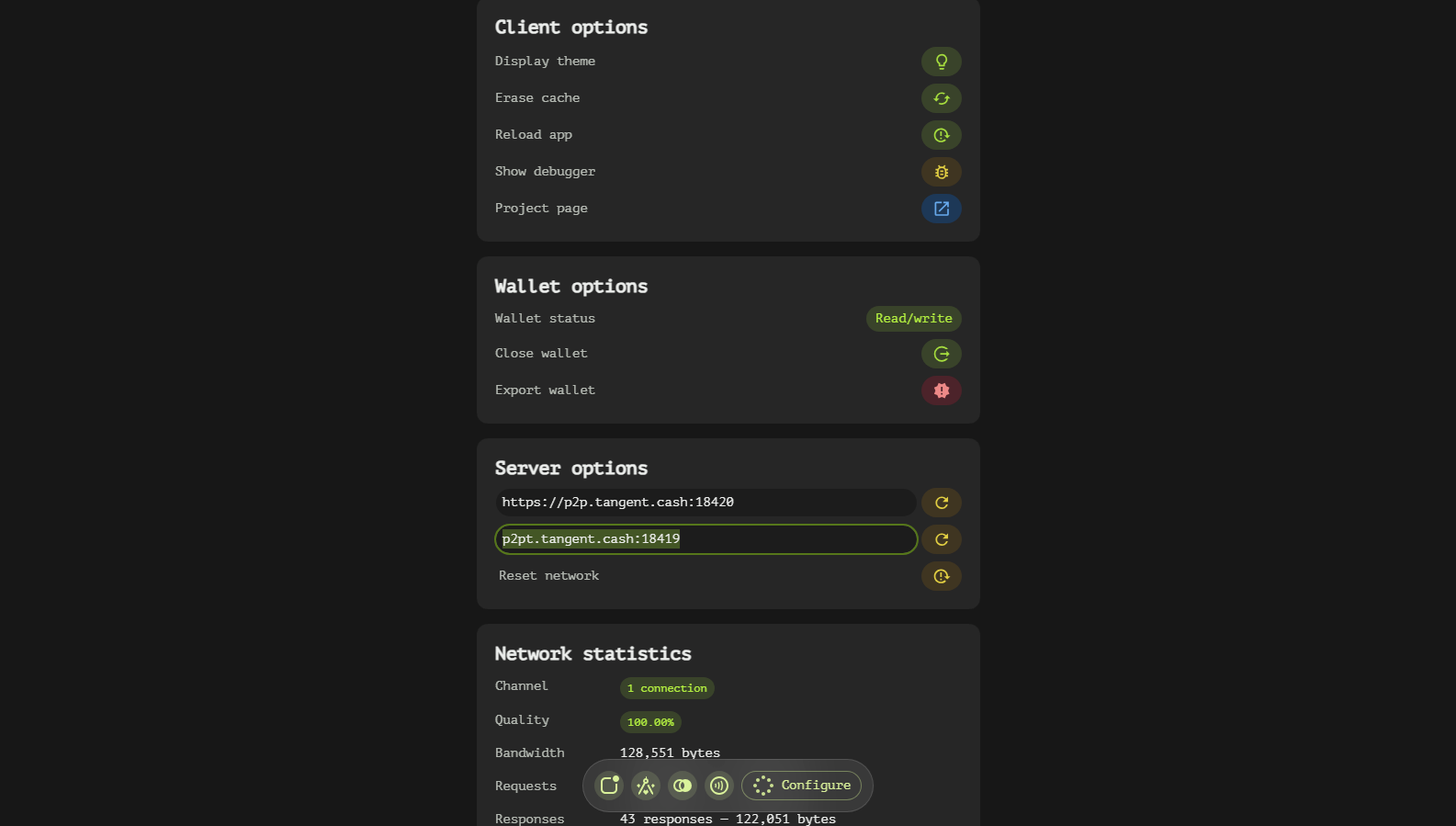The image size is (1456, 826).
Task: Toggle display theme lightbulb icon
Action: click(941, 62)
